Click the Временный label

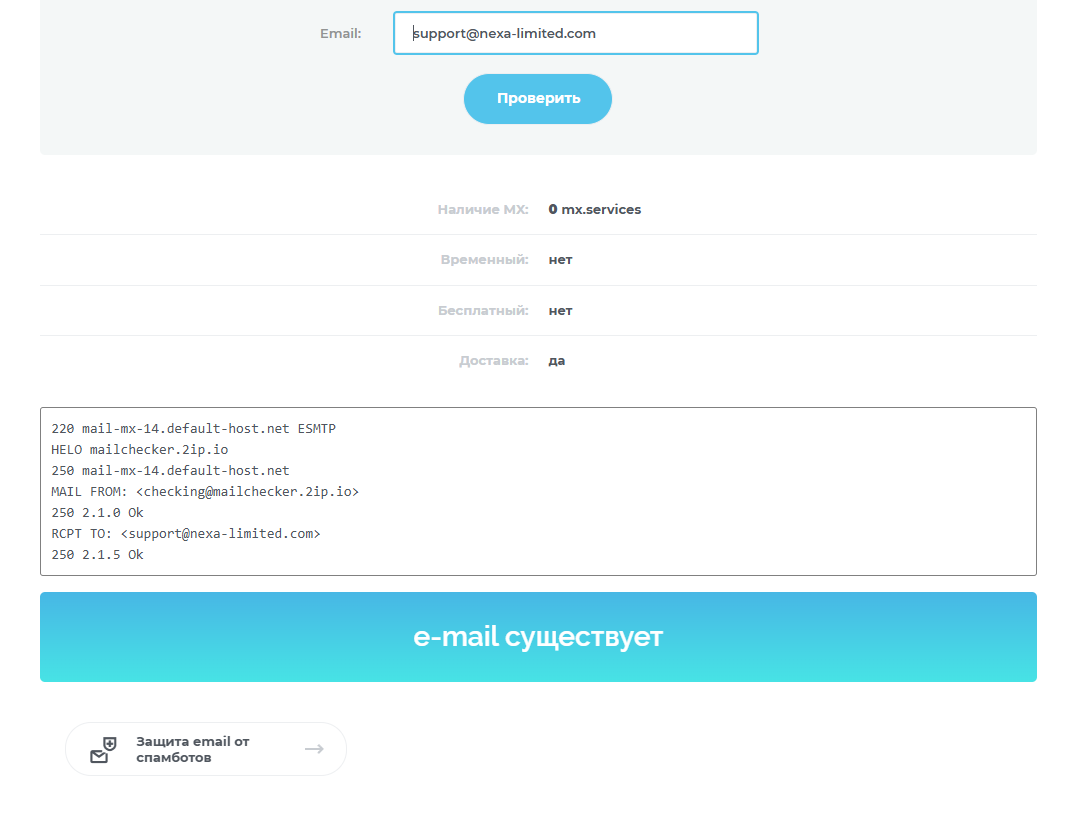[484, 260]
